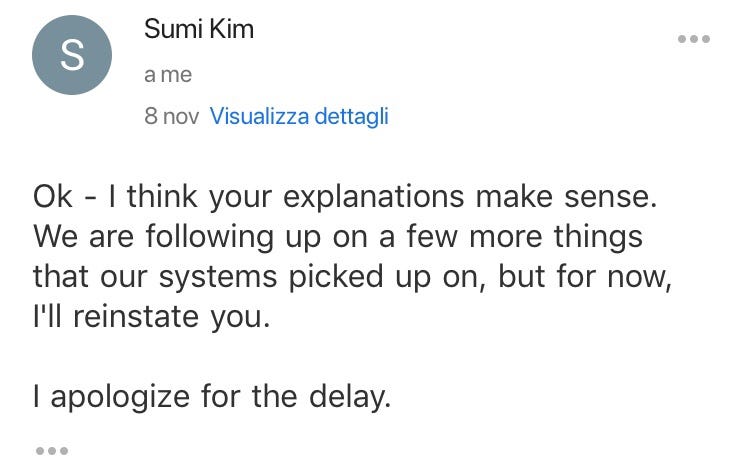
Task: Click the word "apologize" in the message
Action: pyautogui.click(x=120, y=398)
